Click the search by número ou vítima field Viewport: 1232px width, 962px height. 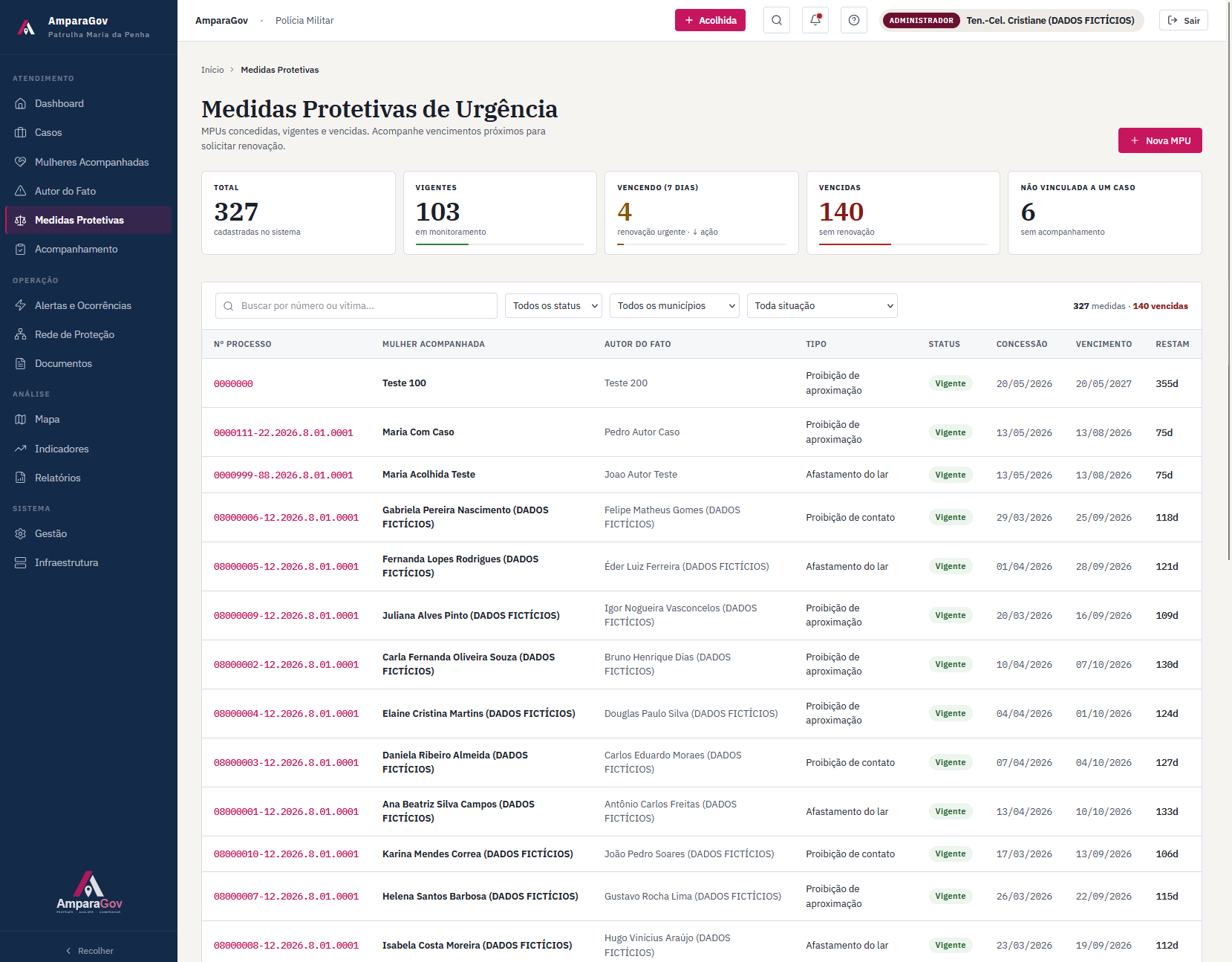pyautogui.click(x=356, y=305)
